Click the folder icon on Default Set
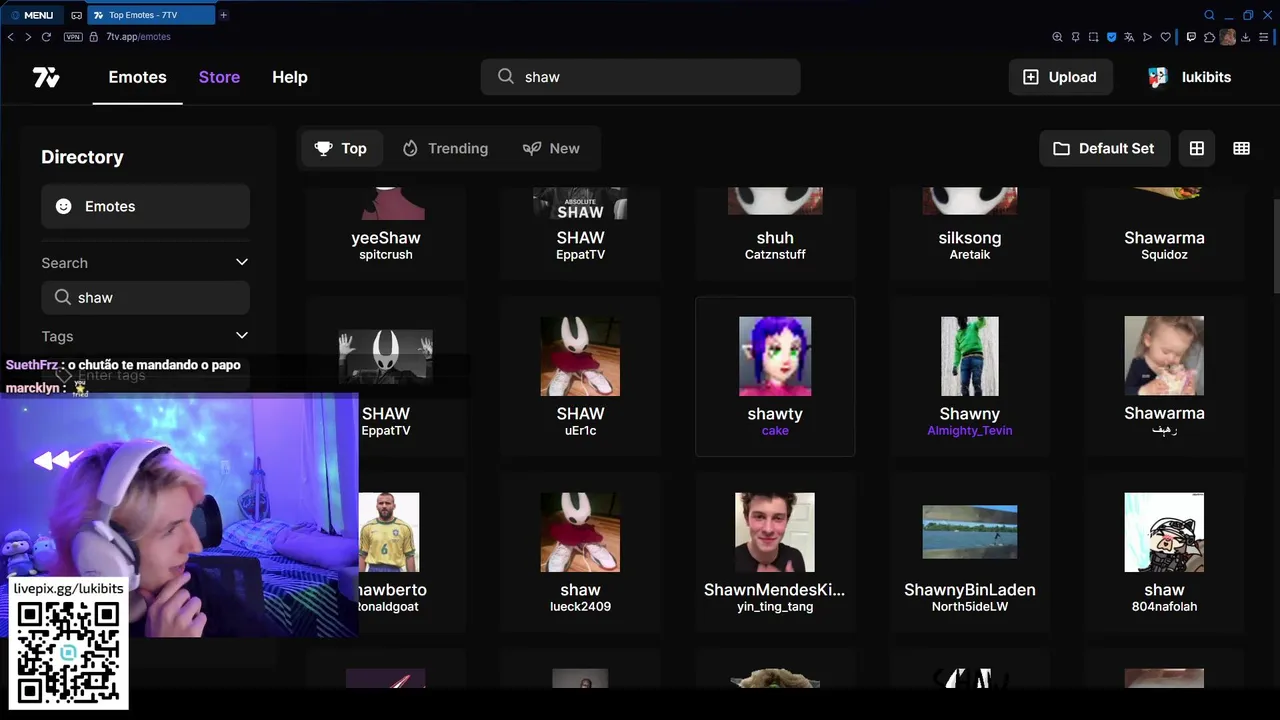Image resolution: width=1280 pixels, height=720 pixels. pos(1061,148)
